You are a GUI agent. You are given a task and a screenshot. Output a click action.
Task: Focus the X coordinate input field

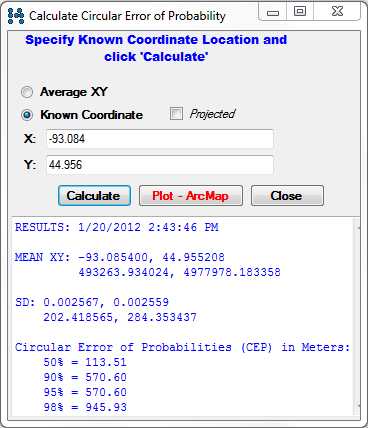(160, 139)
